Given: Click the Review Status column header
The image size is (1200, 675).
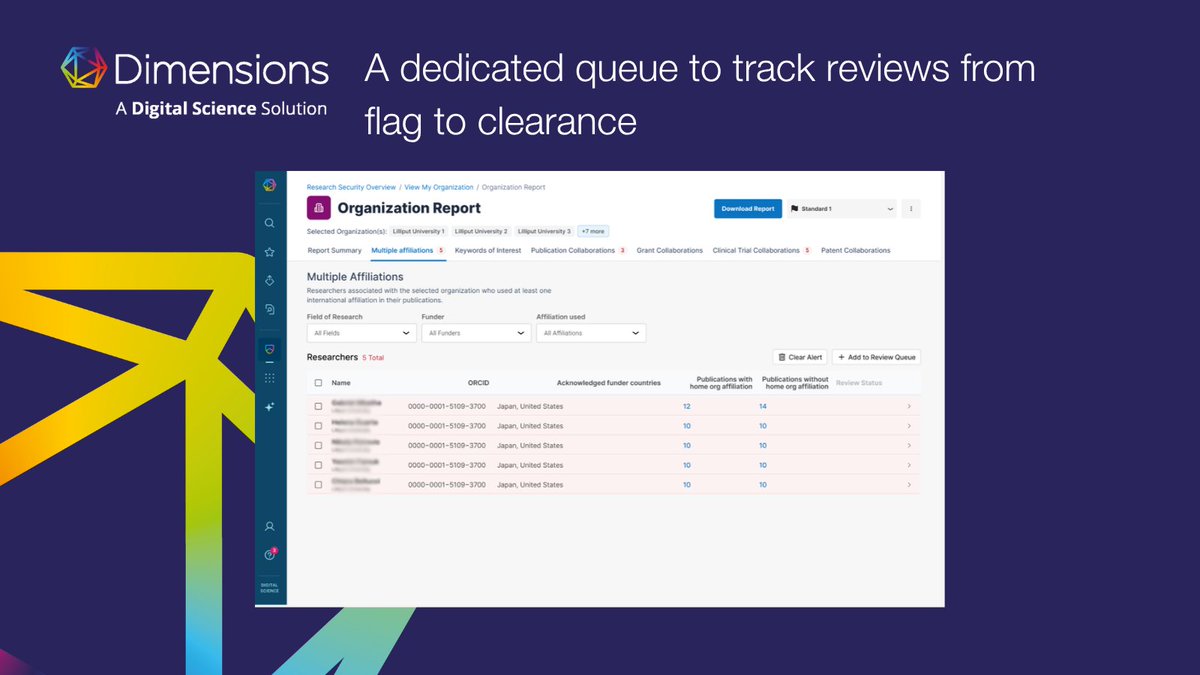Looking at the screenshot, I should pyautogui.click(x=859, y=383).
